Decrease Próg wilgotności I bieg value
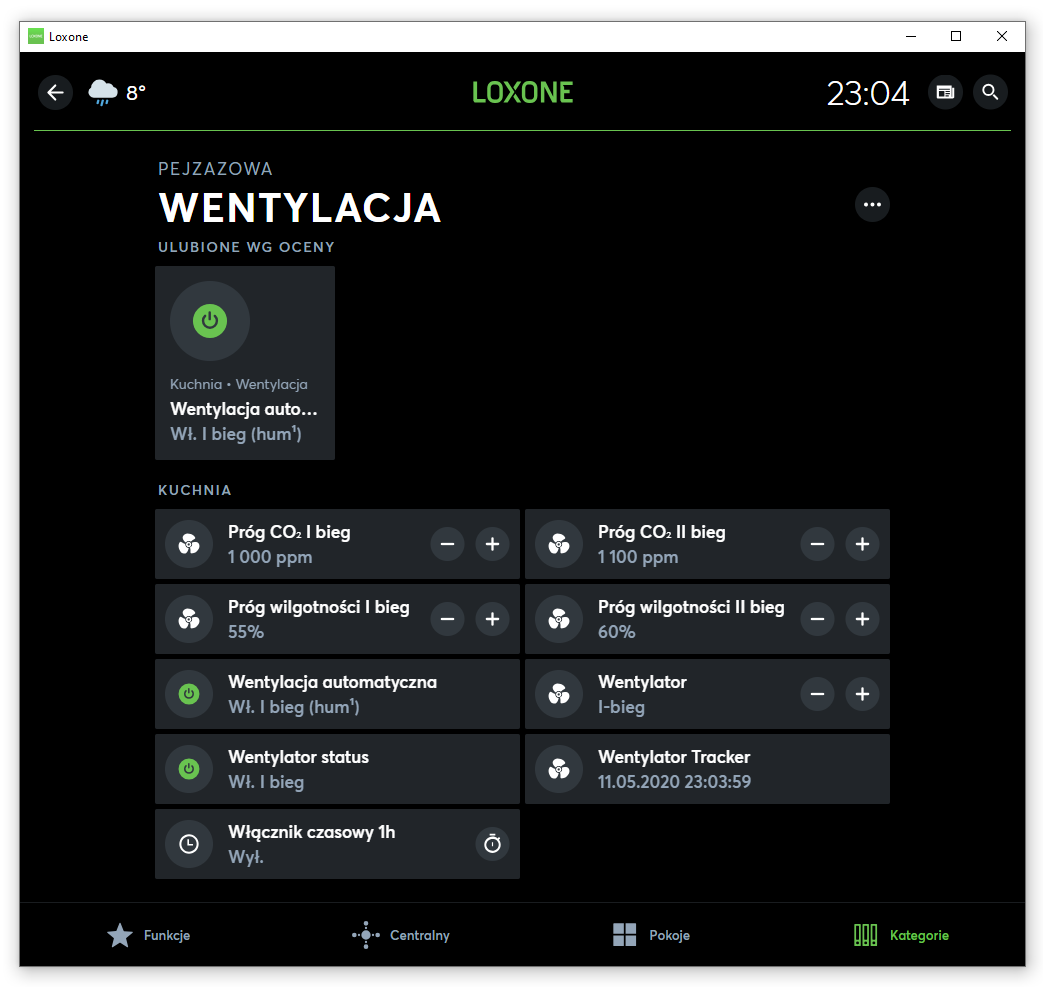This screenshot has width=1048, height=989. (447, 619)
